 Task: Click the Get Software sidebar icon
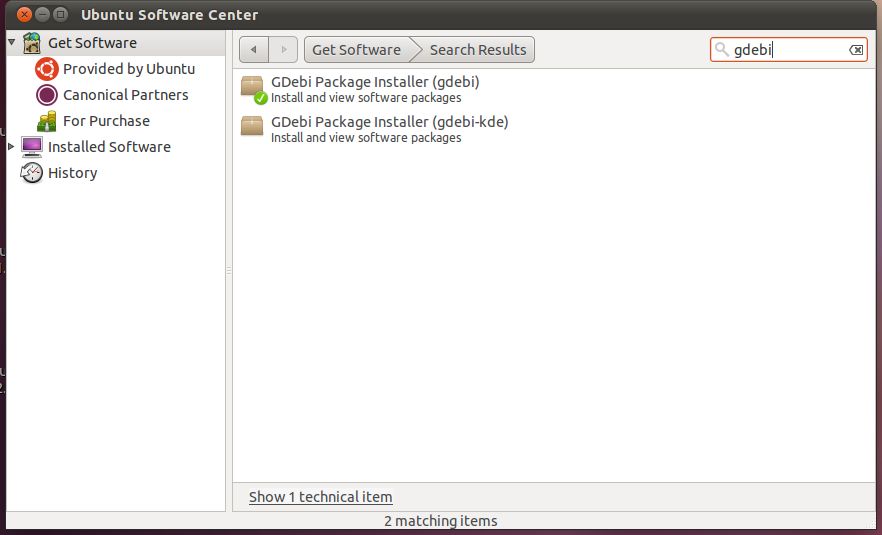32,43
